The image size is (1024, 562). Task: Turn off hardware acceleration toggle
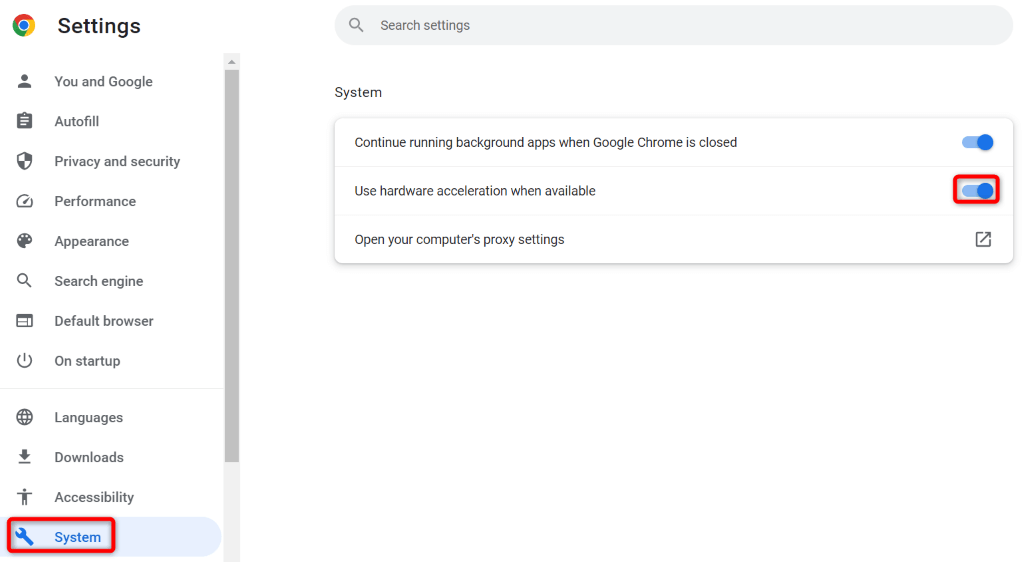coord(977,190)
